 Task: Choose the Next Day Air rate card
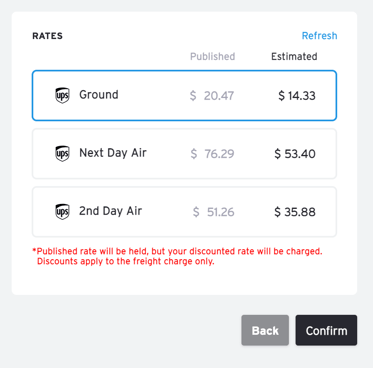tap(184, 154)
